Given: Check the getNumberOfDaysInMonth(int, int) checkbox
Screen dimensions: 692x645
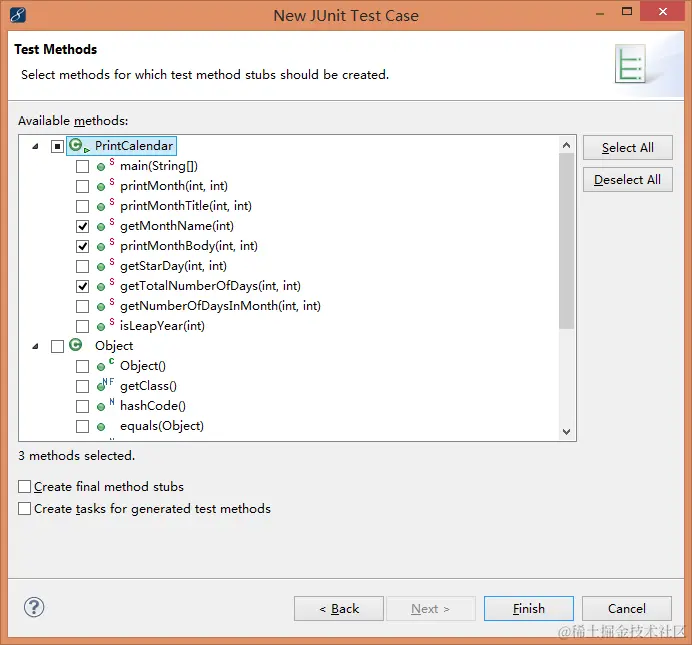Looking at the screenshot, I should point(82,306).
